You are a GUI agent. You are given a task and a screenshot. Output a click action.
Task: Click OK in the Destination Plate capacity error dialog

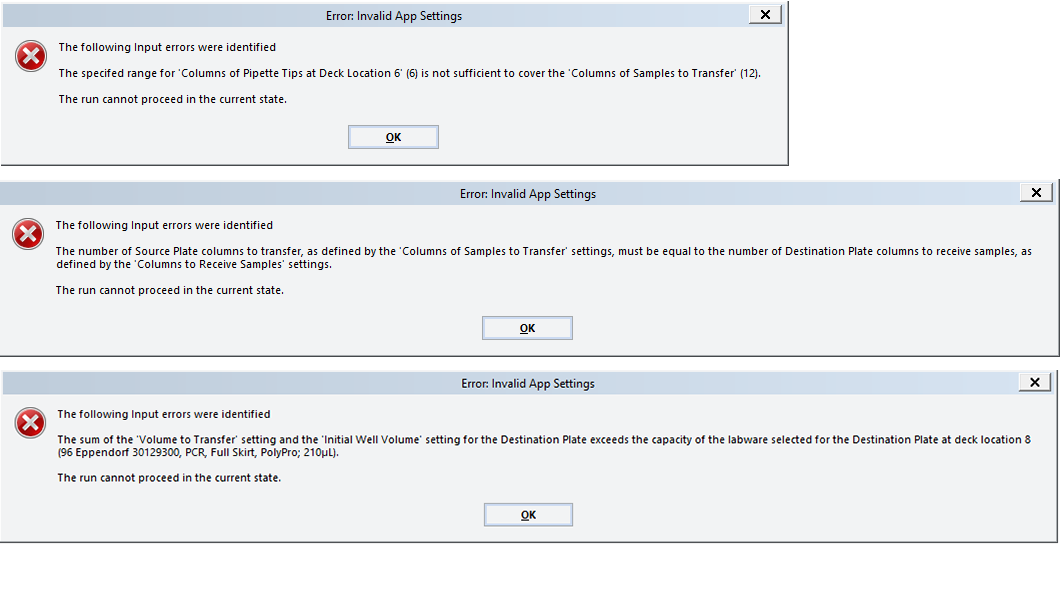point(528,515)
